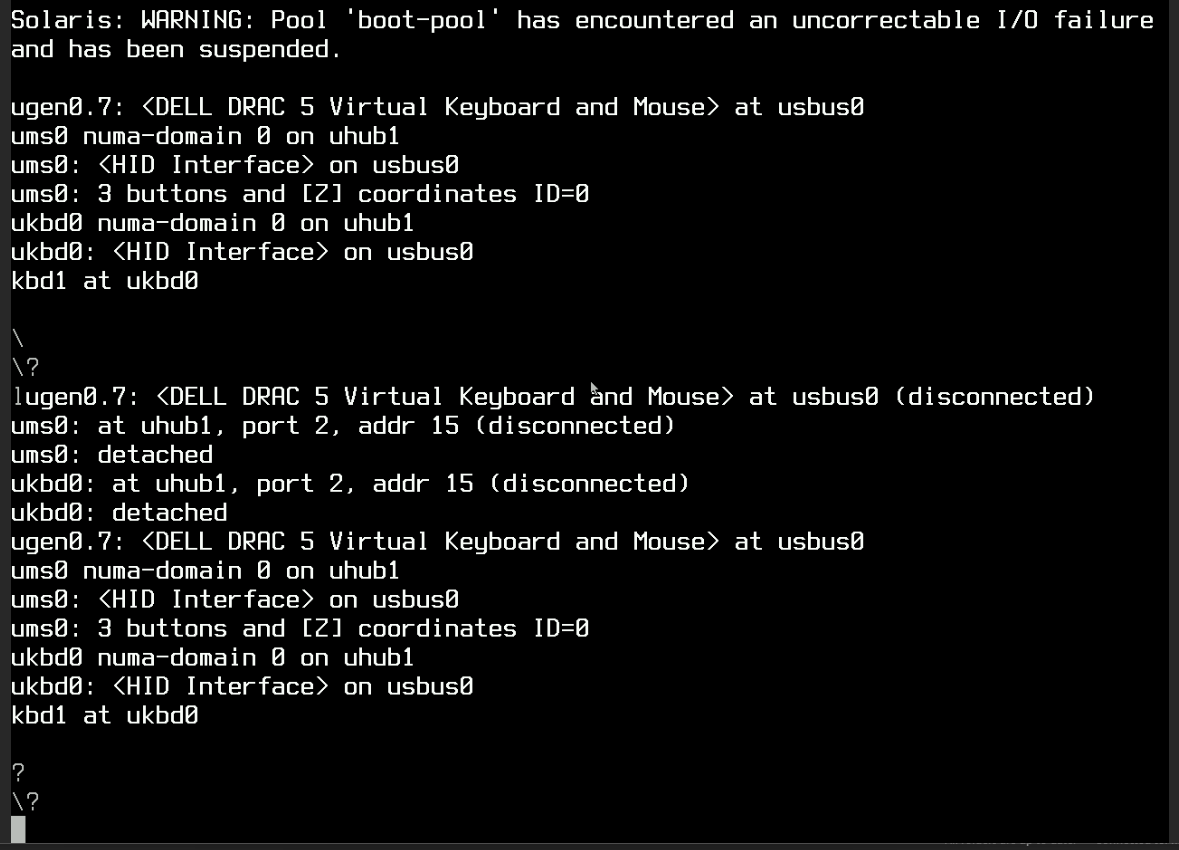Click the 'and has been suspended.' text

point(176,49)
